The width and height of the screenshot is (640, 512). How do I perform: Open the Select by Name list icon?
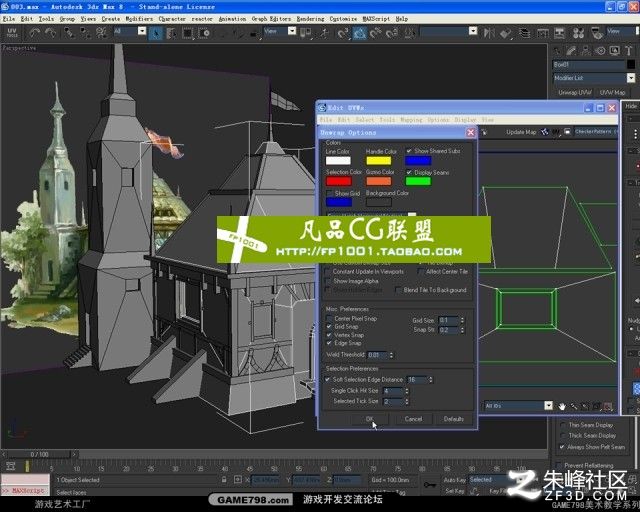point(171,33)
